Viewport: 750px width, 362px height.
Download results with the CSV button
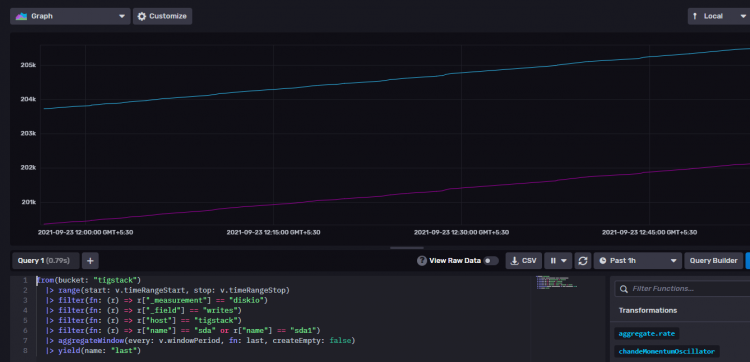(x=524, y=261)
